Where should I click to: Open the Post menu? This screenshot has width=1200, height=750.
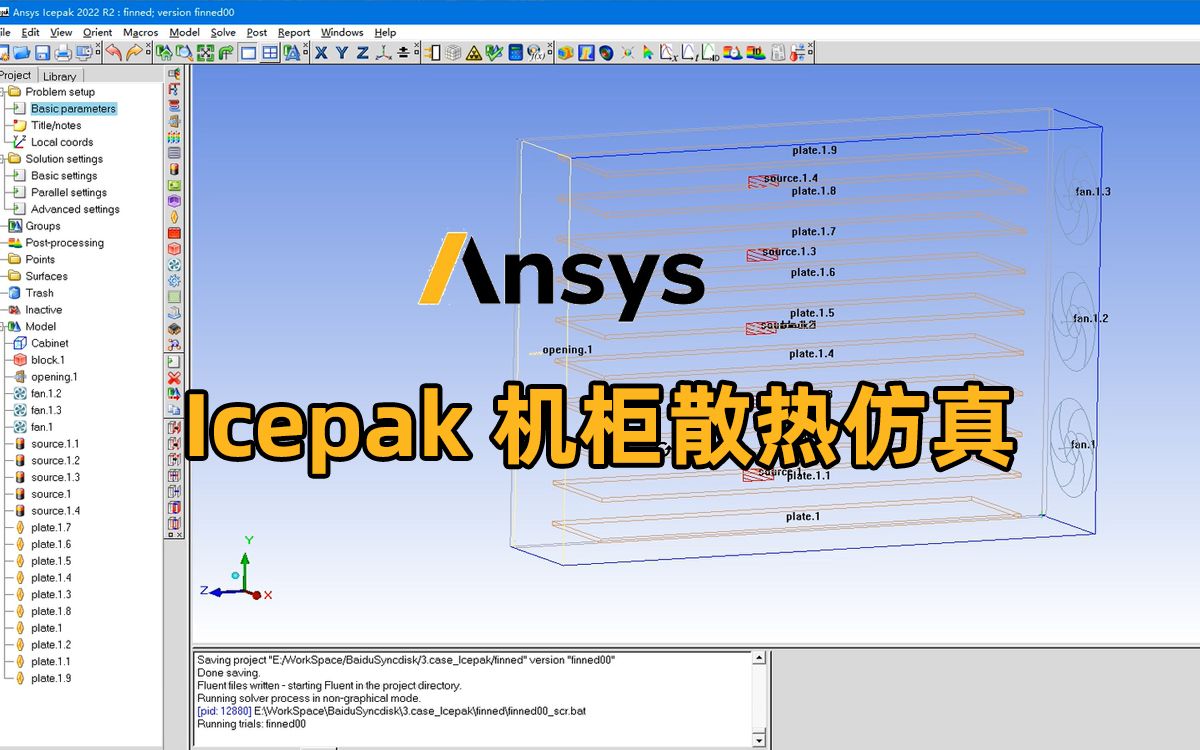coord(256,32)
